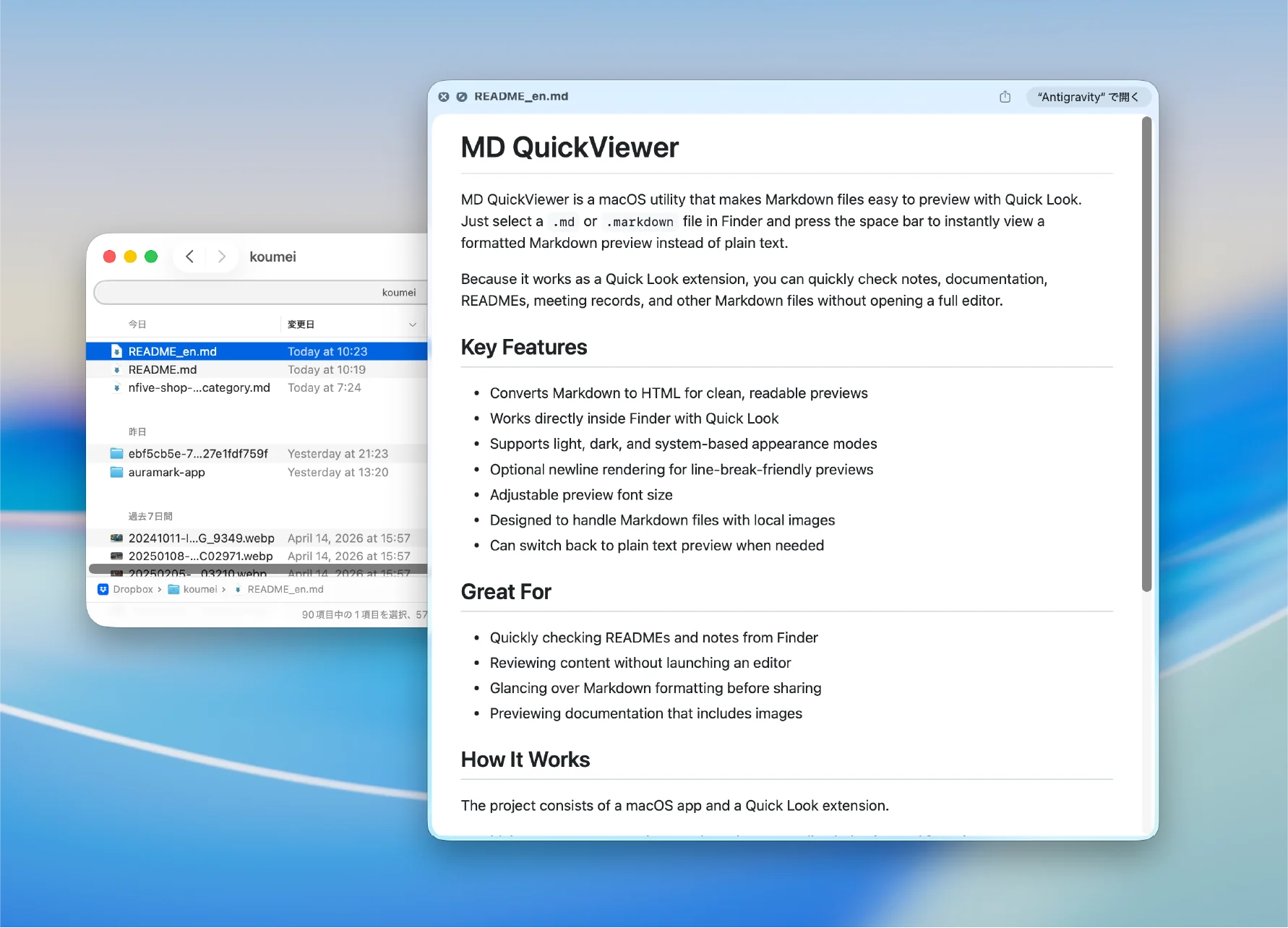
Task: Click the "MD QuickViewer" heading
Action: (x=570, y=147)
